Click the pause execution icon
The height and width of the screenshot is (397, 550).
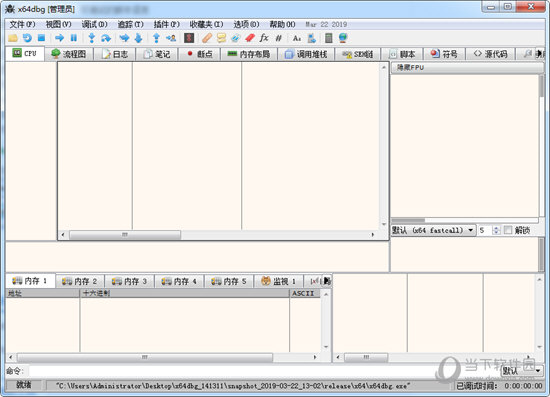click(74, 38)
